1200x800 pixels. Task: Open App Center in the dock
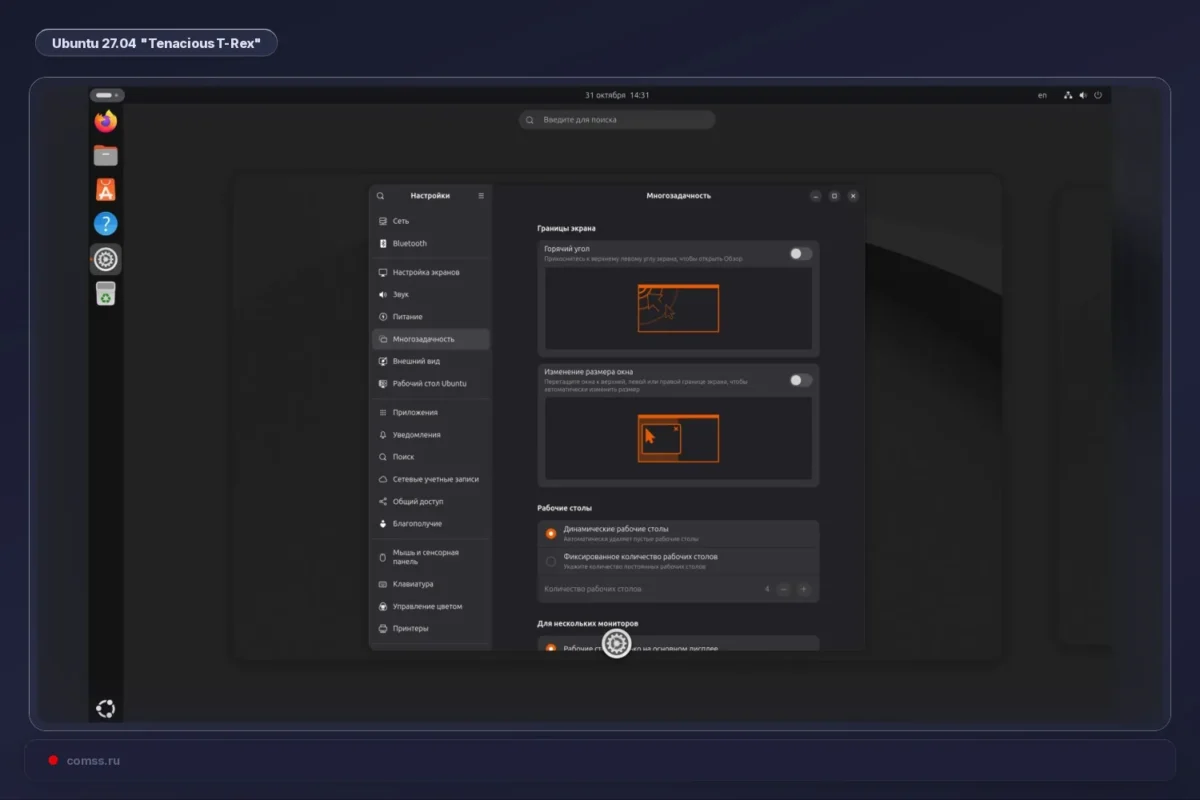pos(106,189)
